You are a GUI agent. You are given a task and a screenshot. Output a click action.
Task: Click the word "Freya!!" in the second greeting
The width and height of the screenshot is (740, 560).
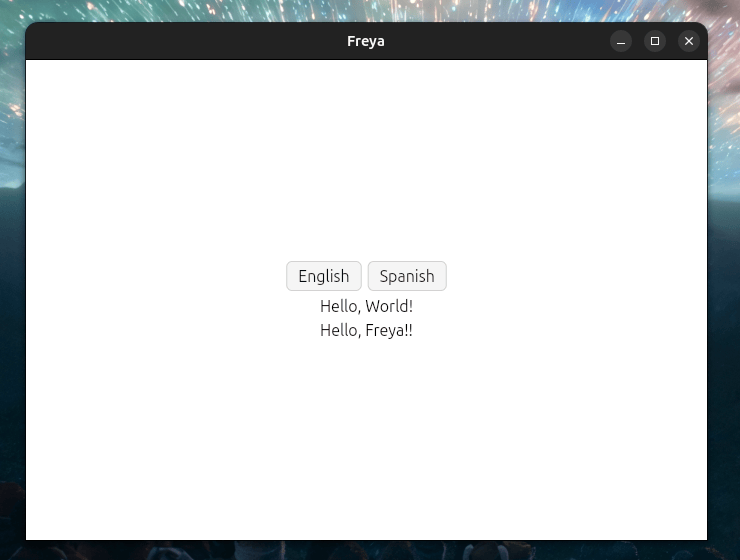[389, 330]
